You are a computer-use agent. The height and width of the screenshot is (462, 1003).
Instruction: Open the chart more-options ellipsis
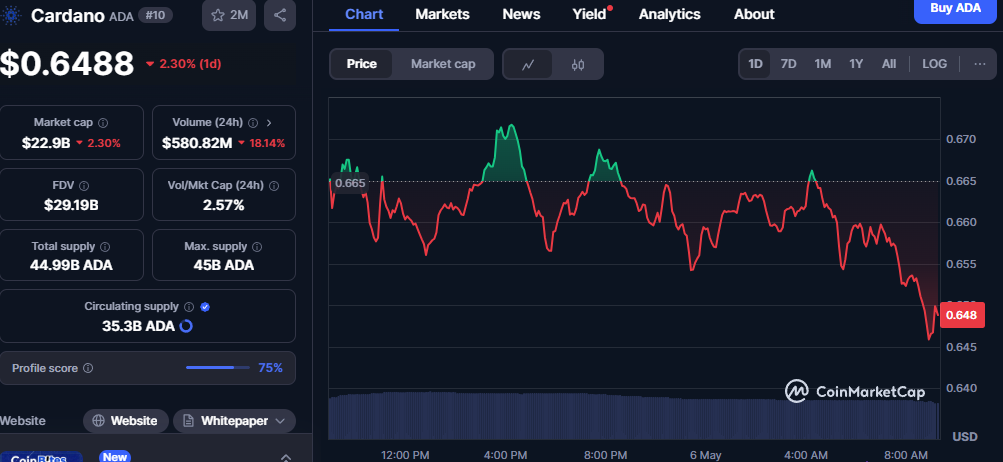point(980,64)
